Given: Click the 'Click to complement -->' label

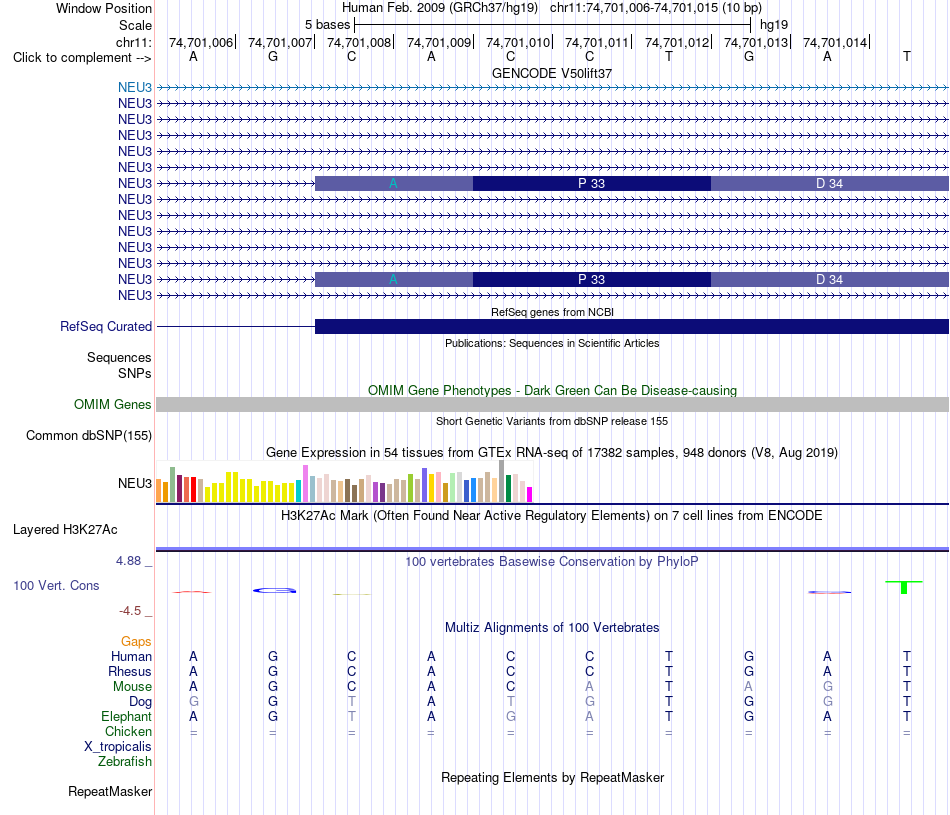Looking at the screenshot, I should click(x=82, y=58).
